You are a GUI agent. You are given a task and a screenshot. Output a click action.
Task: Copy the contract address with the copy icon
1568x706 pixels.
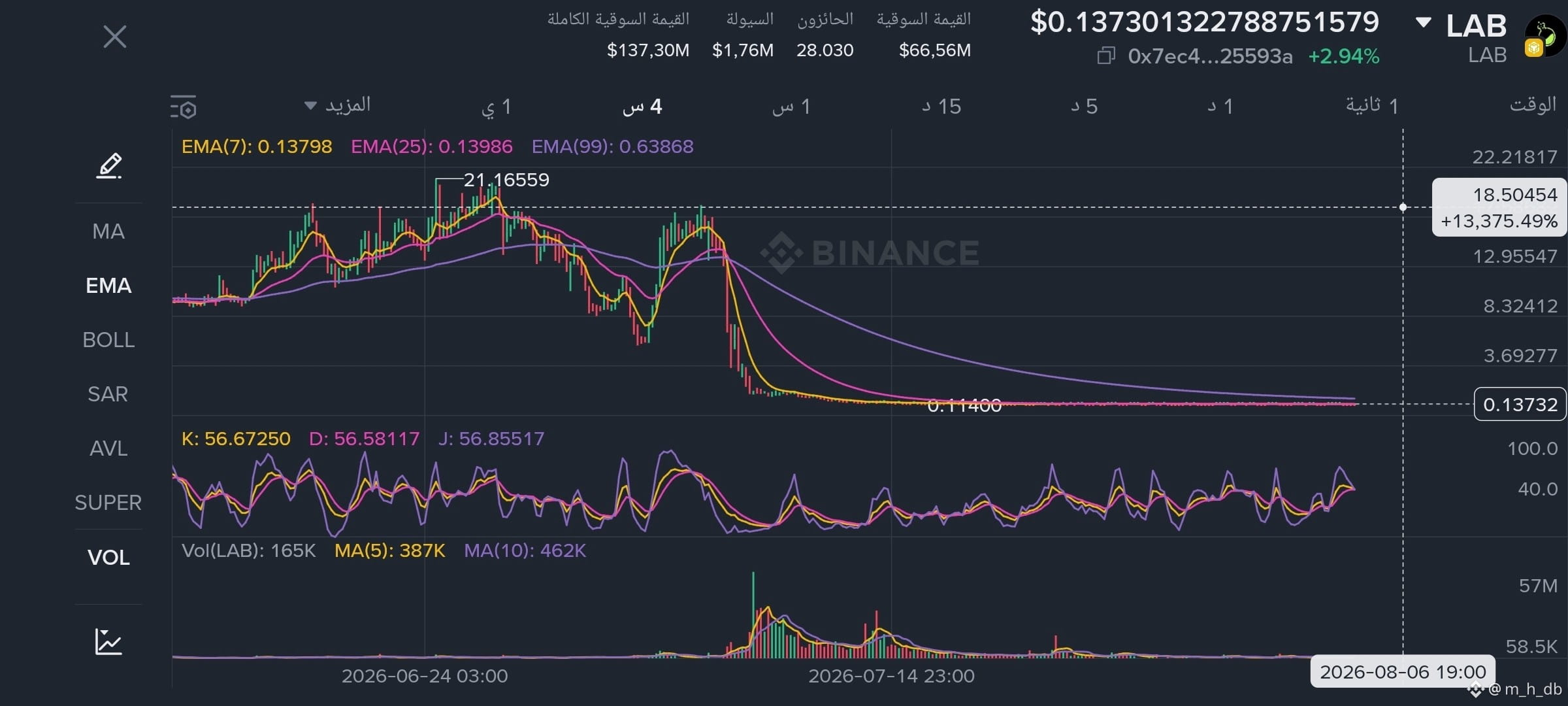coord(1106,56)
